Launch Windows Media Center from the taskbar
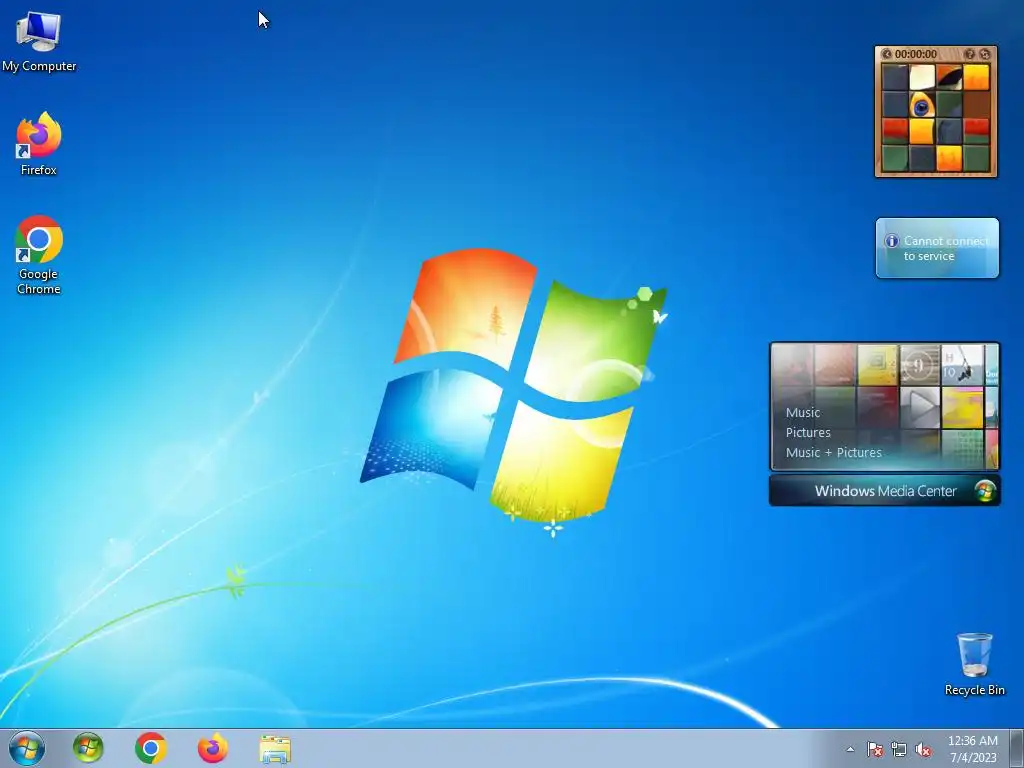The width and height of the screenshot is (1024, 768). [x=88, y=748]
